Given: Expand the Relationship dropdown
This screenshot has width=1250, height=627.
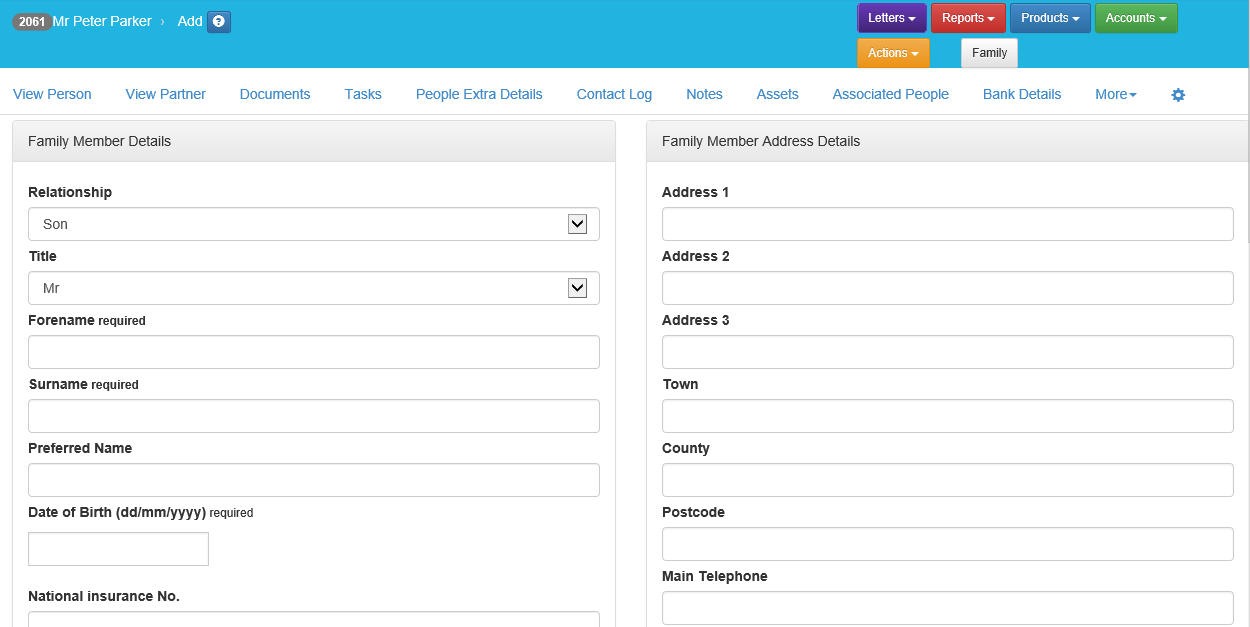Looking at the screenshot, I should click(313, 224).
